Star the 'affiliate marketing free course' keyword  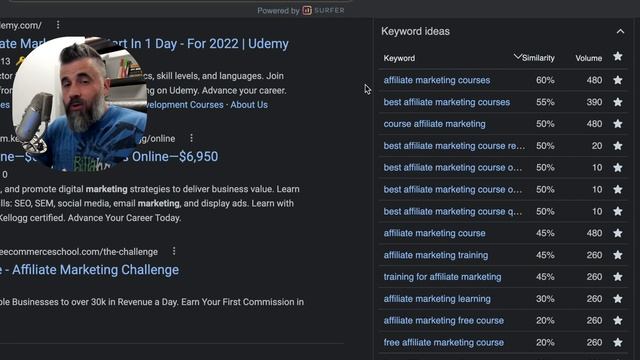618,320
